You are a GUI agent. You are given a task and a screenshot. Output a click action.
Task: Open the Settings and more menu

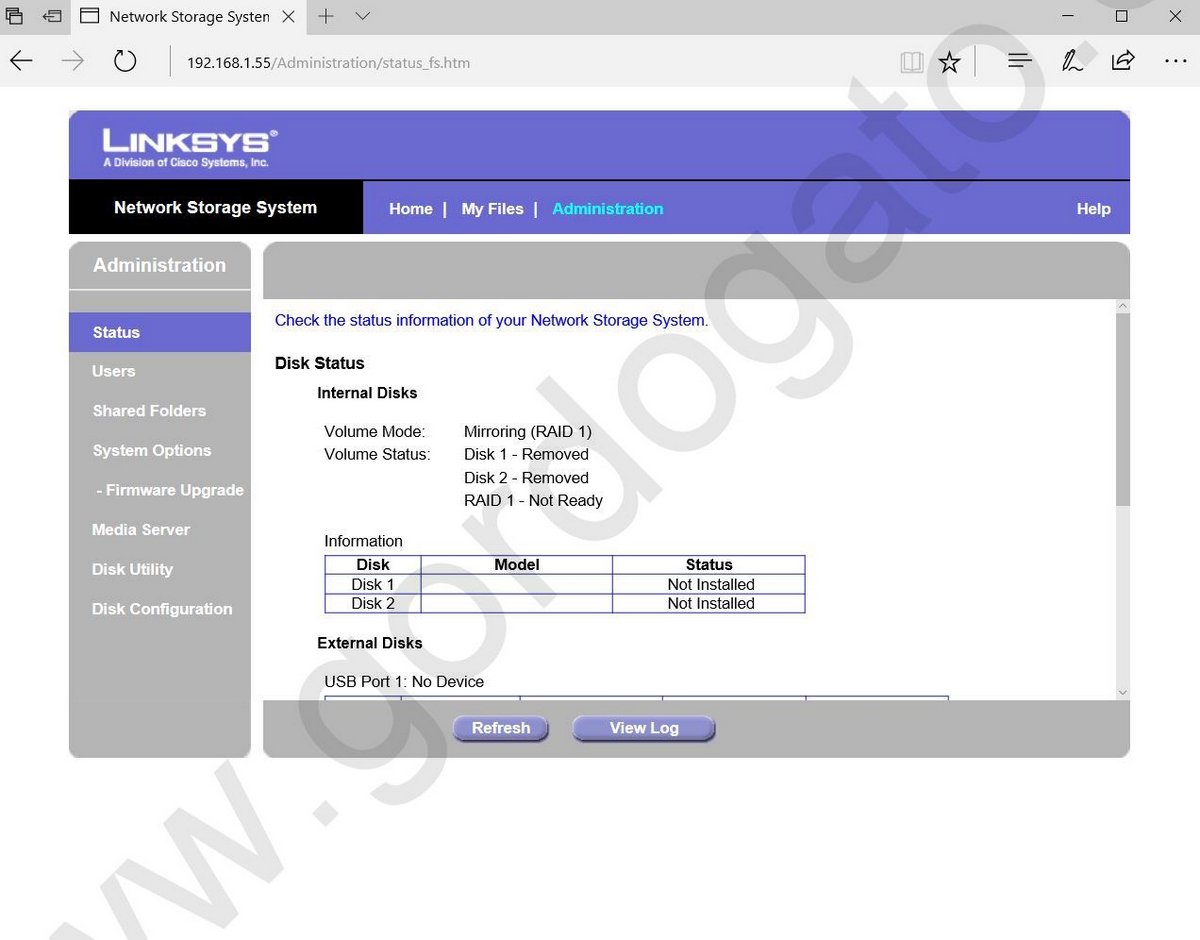pyautogui.click(x=1175, y=61)
